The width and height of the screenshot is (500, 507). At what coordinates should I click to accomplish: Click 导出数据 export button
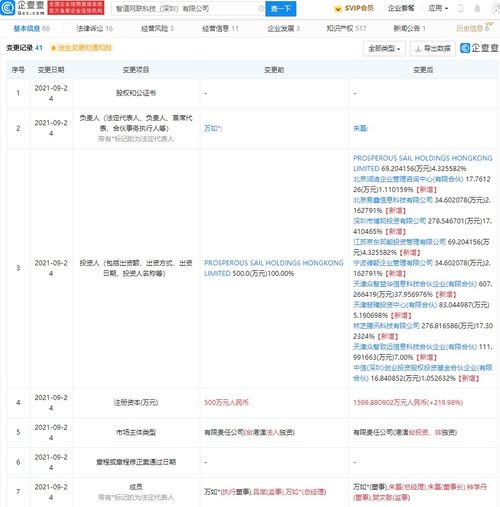(433, 49)
